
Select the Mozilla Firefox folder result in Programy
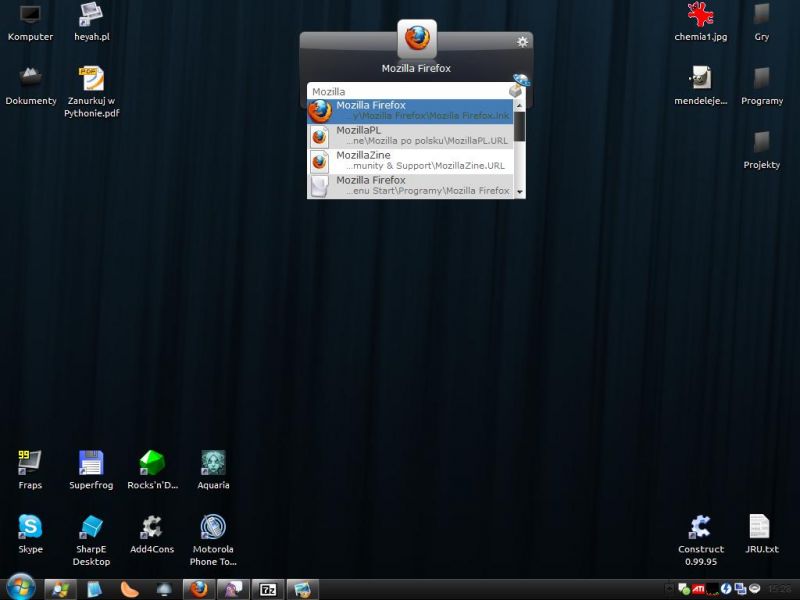click(410, 186)
